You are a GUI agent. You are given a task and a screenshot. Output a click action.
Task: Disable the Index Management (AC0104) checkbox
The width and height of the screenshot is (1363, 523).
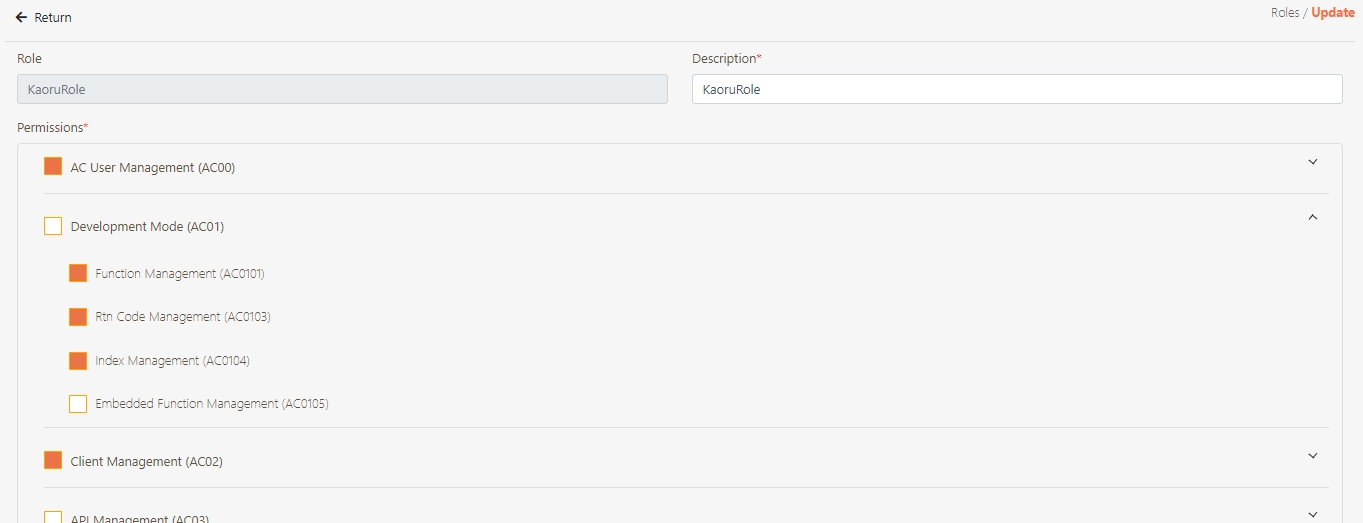78,361
